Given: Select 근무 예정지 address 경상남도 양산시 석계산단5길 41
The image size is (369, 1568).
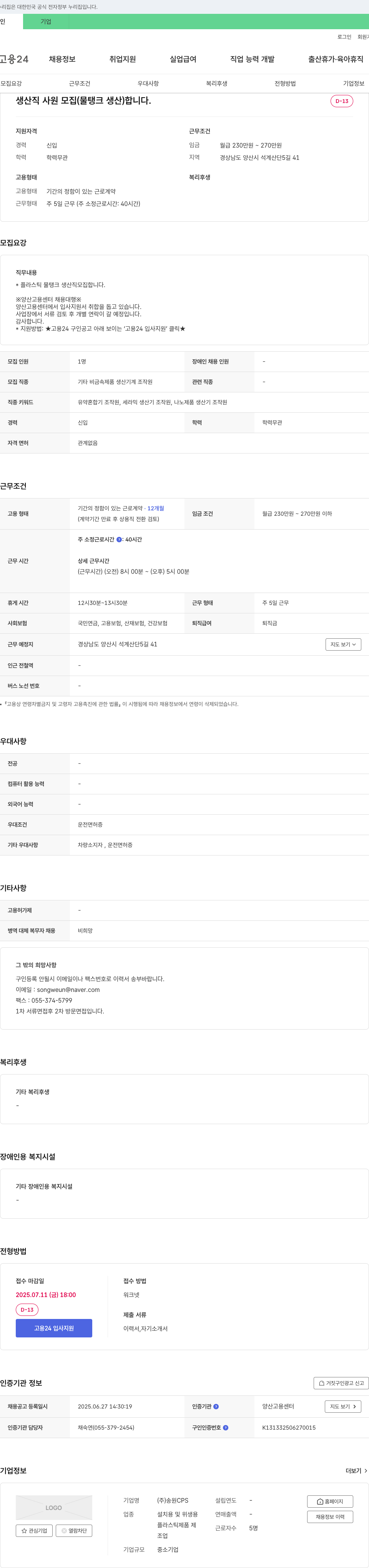Looking at the screenshot, I should pyautogui.click(x=117, y=644).
